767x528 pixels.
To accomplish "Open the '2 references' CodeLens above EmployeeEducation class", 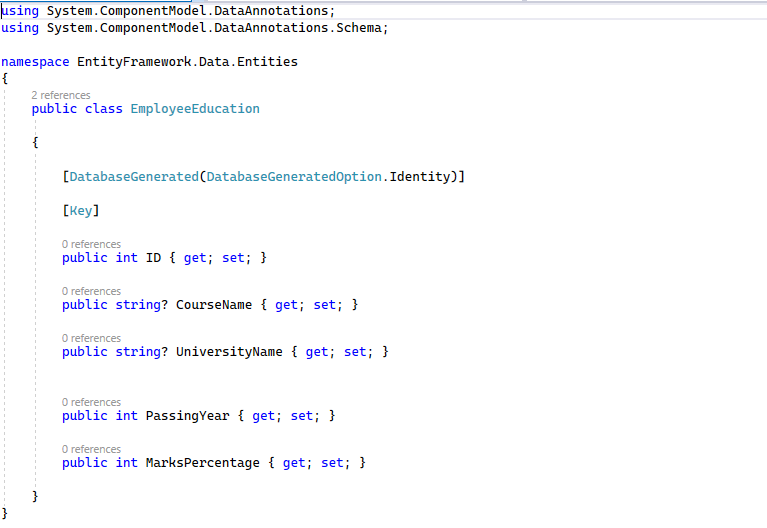I will pos(61,95).
